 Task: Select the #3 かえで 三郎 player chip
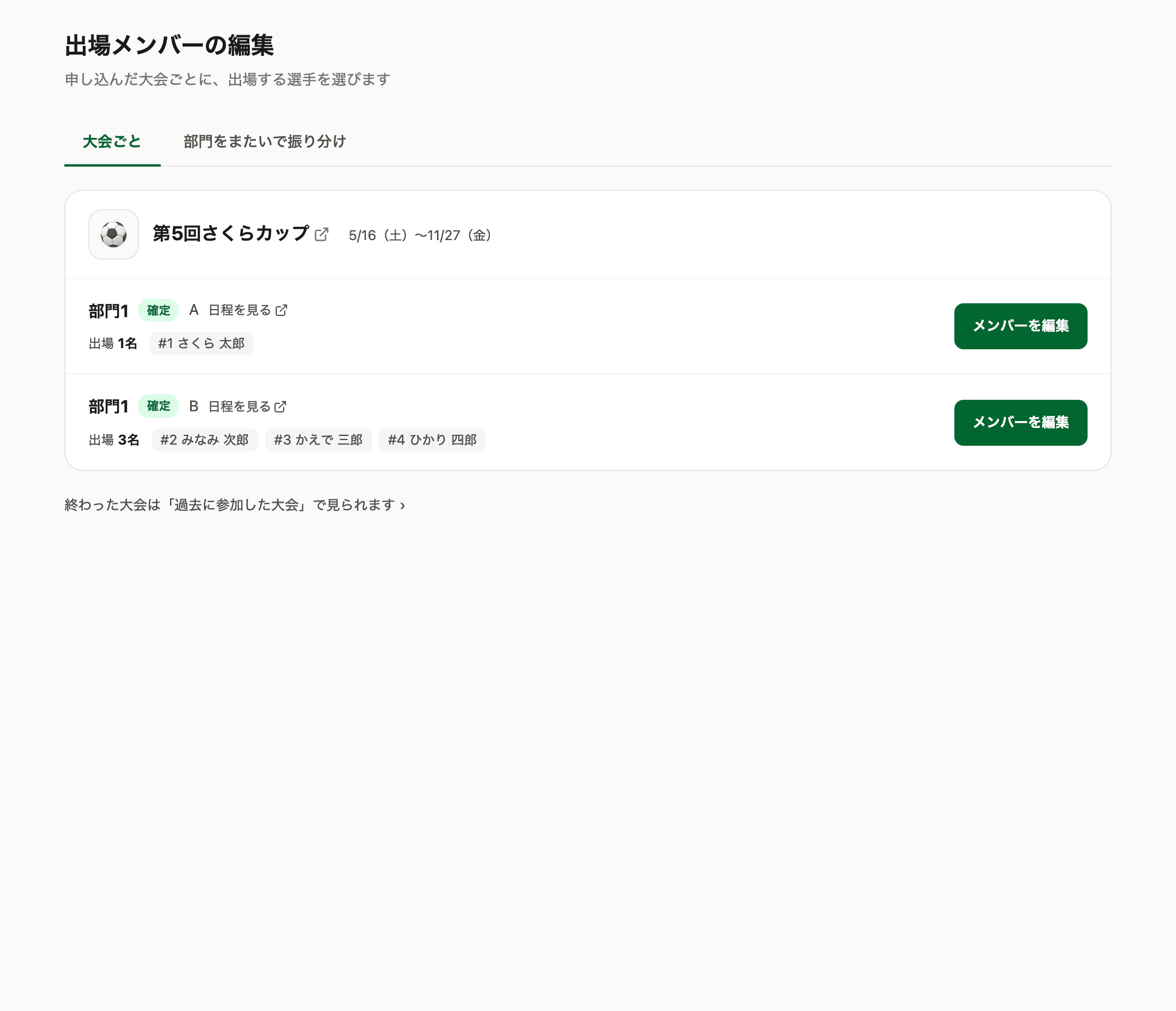(x=318, y=440)
